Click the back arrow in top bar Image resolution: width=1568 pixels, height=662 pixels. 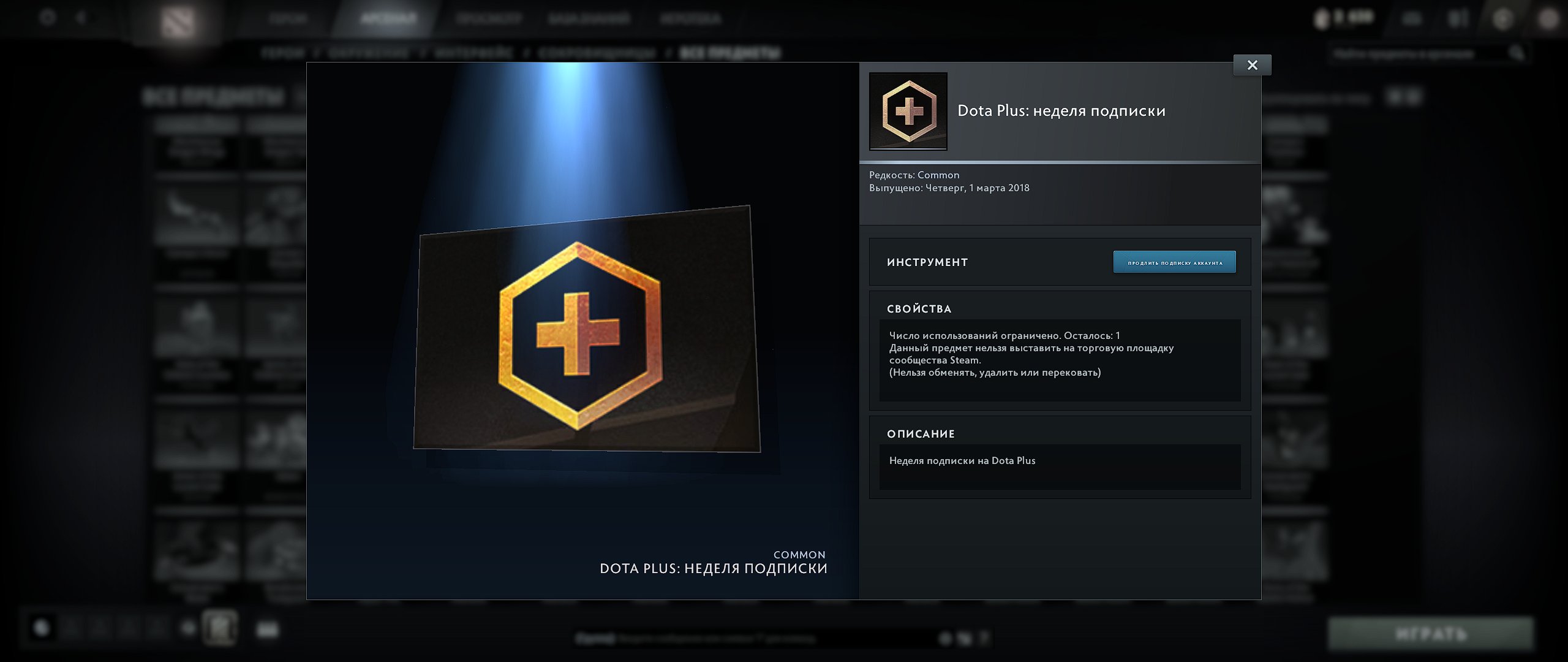pyautogui.click(x=81, y=17)
